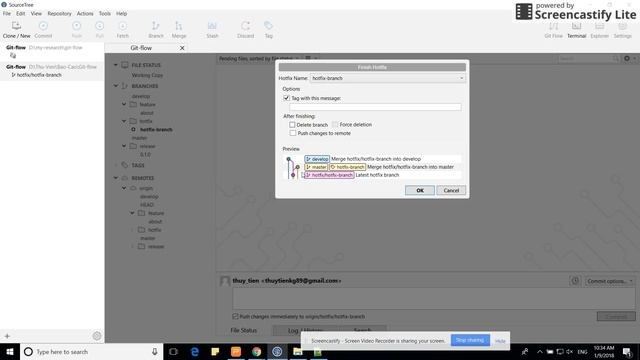
Task: Open the File menu
Action: pos(7,13)
